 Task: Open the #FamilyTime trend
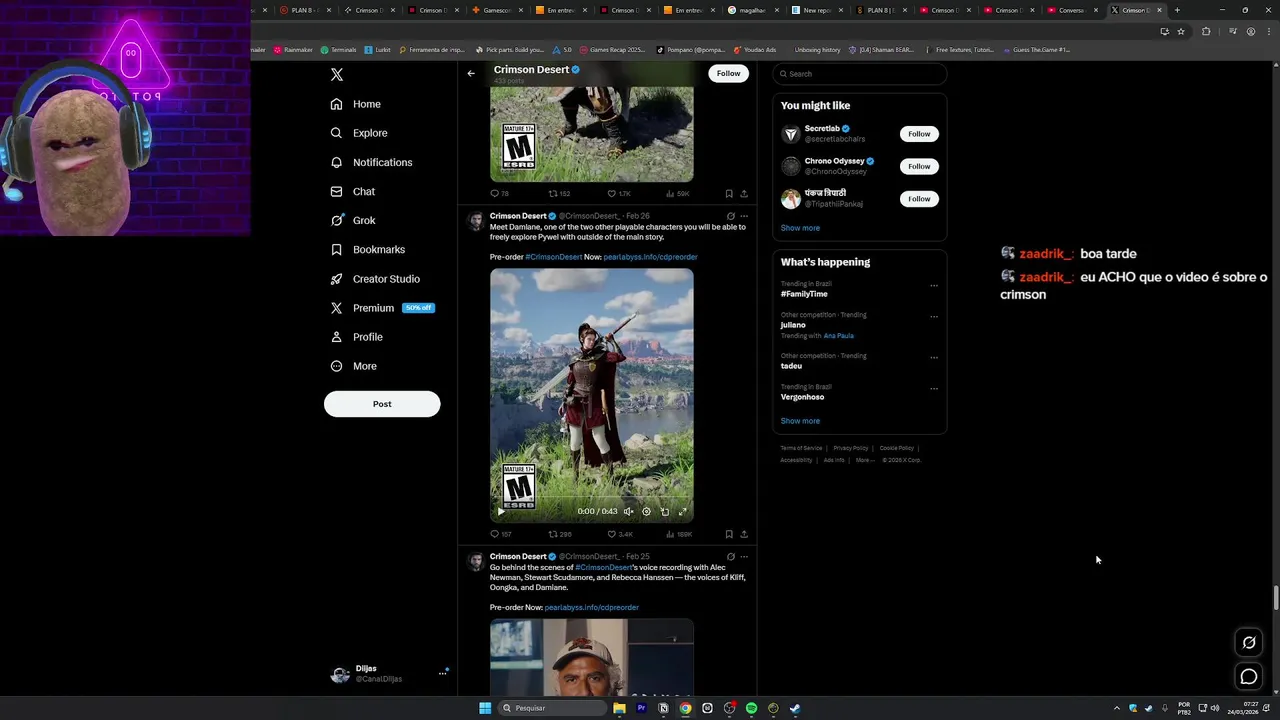point(804,294)
